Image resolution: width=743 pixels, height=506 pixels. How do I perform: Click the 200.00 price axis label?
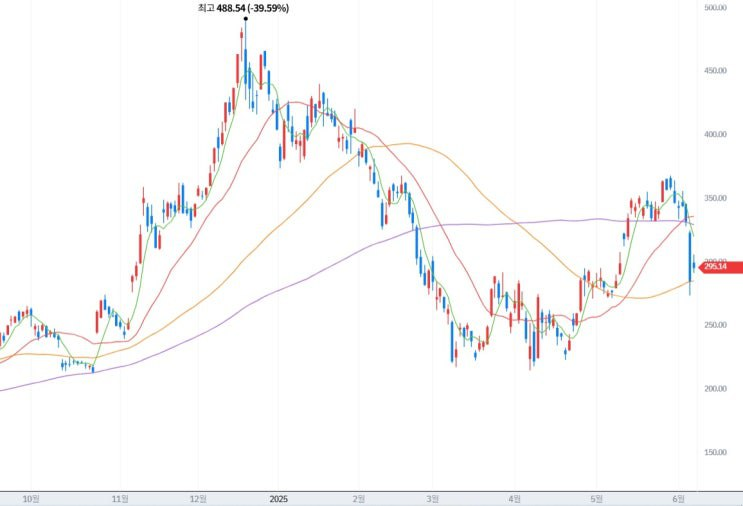(x=716, y=389)
